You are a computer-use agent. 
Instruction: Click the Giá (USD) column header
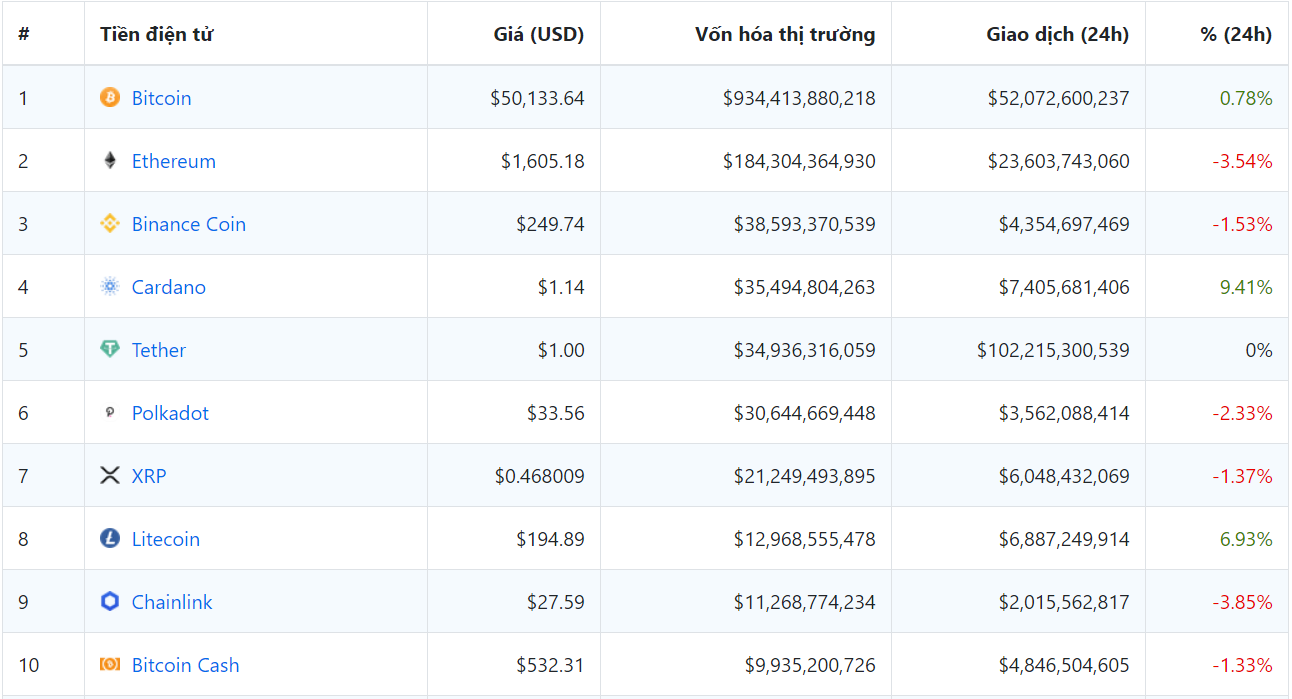tap(539, 34)
